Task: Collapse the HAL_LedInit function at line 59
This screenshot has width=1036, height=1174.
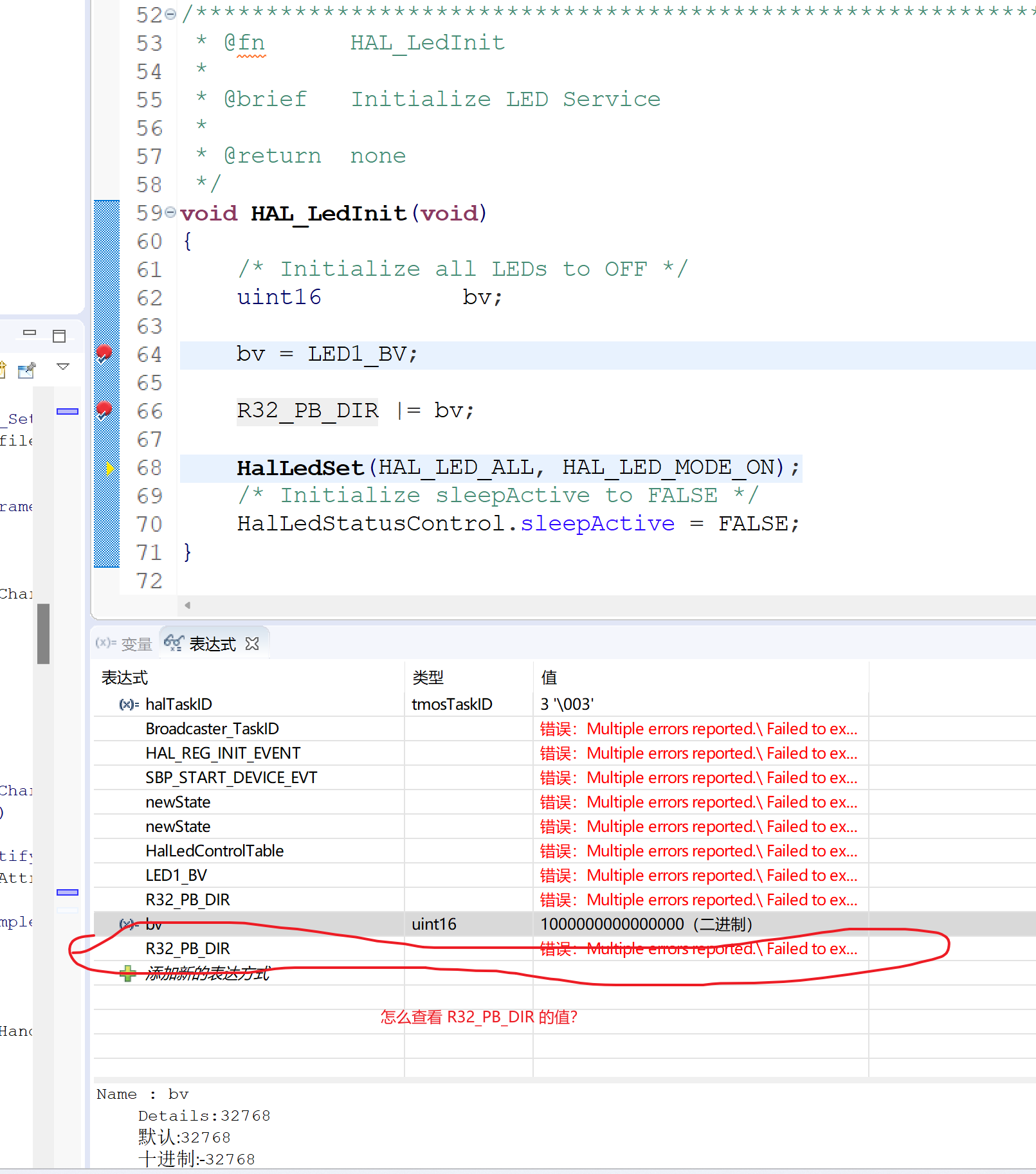Action: coord(170,212)
